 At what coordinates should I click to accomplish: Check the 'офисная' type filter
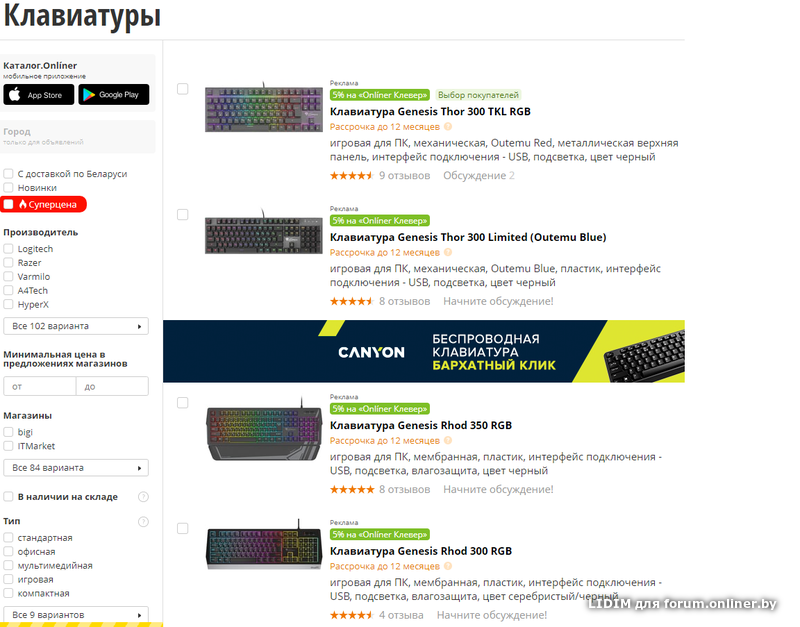point(8,551)
